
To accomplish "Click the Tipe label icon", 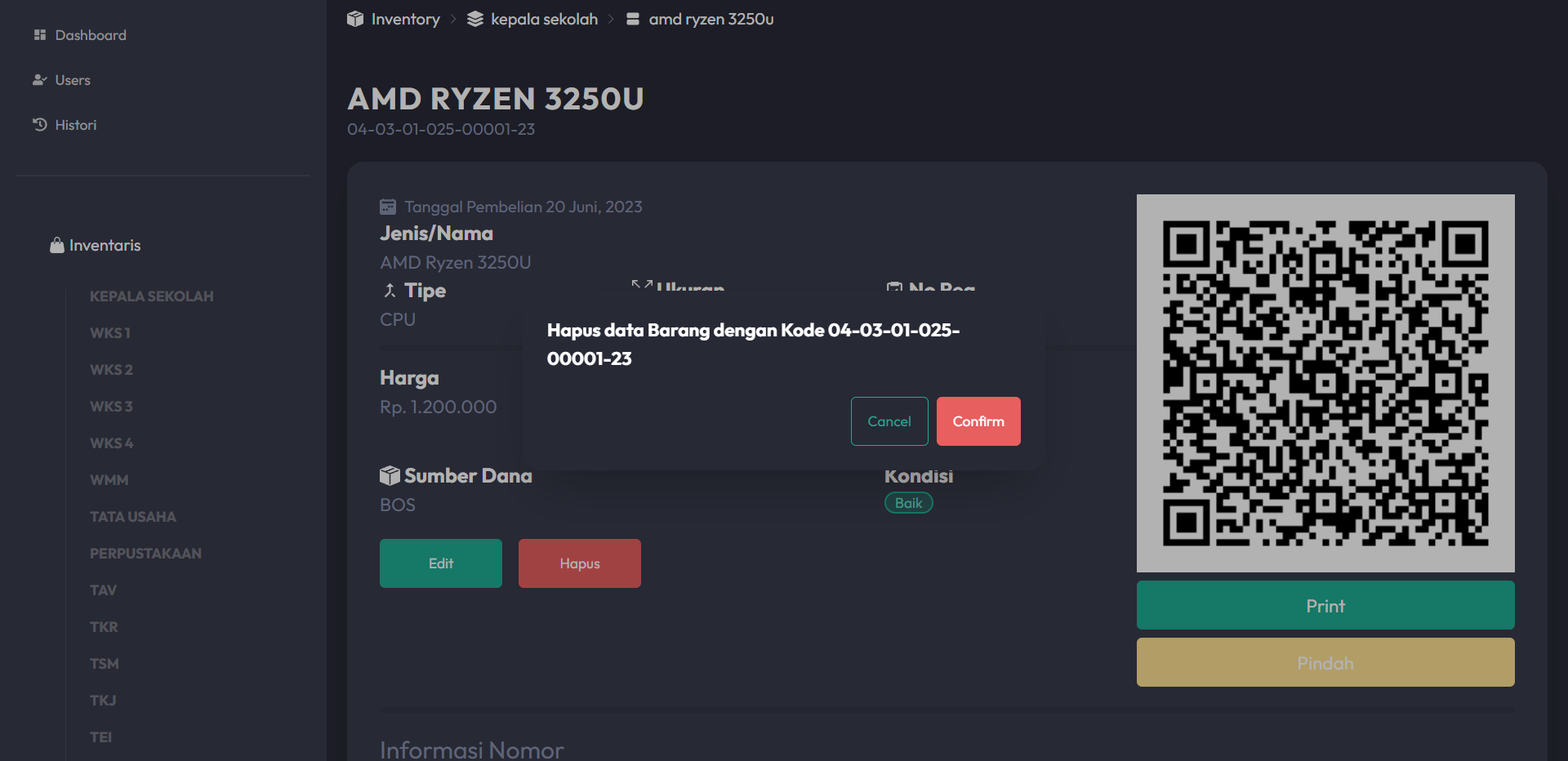I will point(390,291).
